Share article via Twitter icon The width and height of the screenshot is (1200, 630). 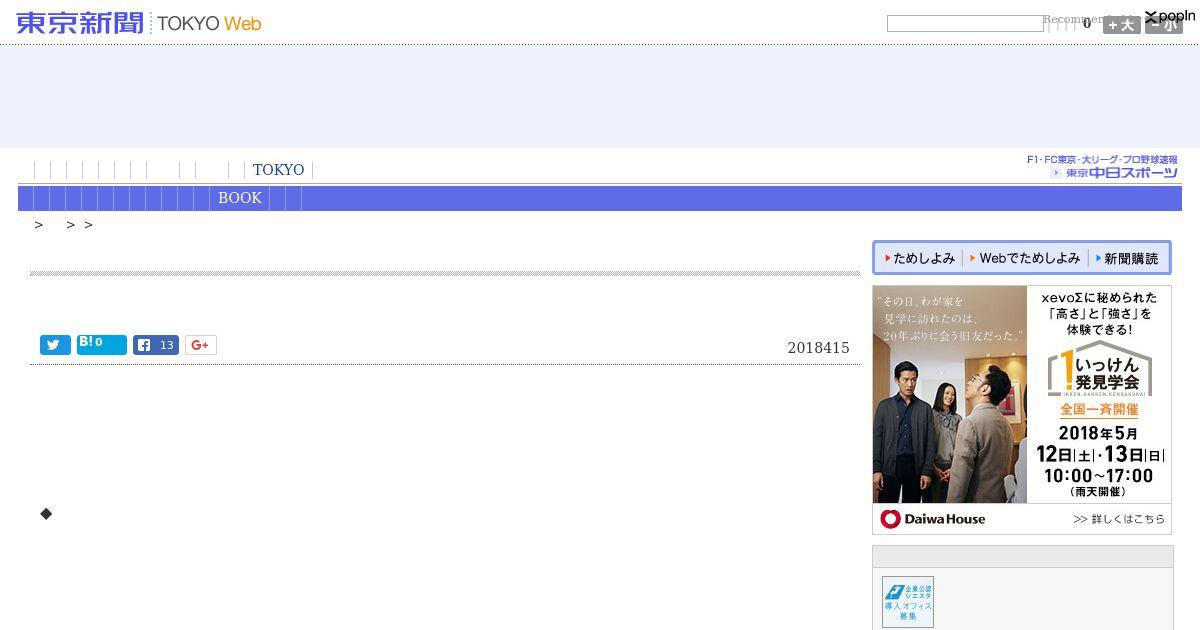55,345
